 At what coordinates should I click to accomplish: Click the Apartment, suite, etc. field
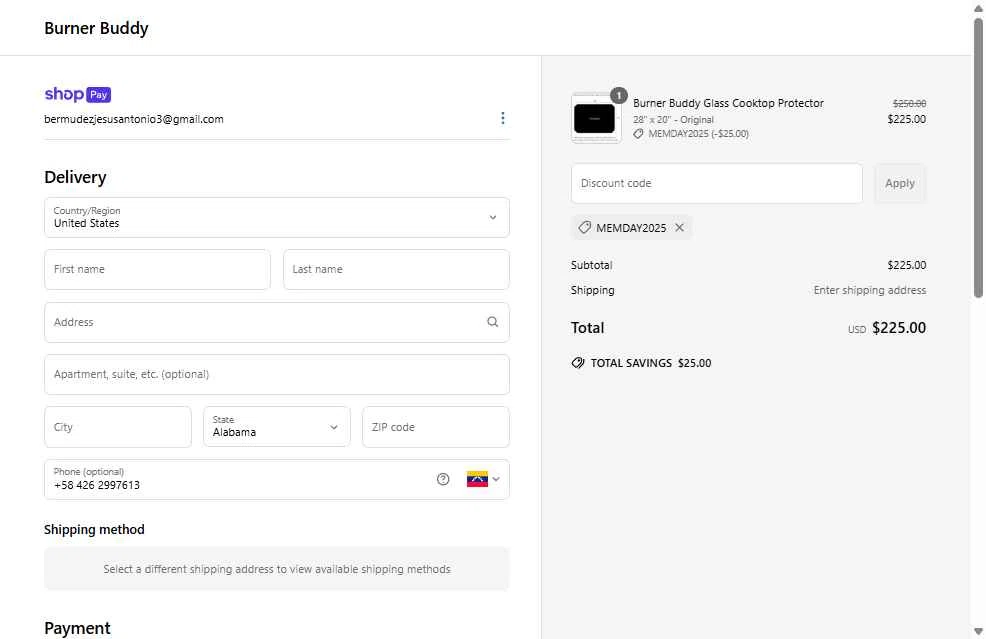[277, 374]
